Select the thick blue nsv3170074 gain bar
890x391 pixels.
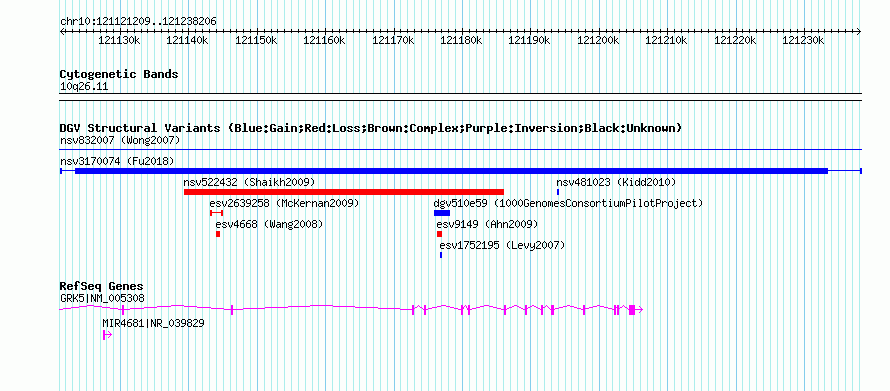pyautogui.click(x=451, y=171)
